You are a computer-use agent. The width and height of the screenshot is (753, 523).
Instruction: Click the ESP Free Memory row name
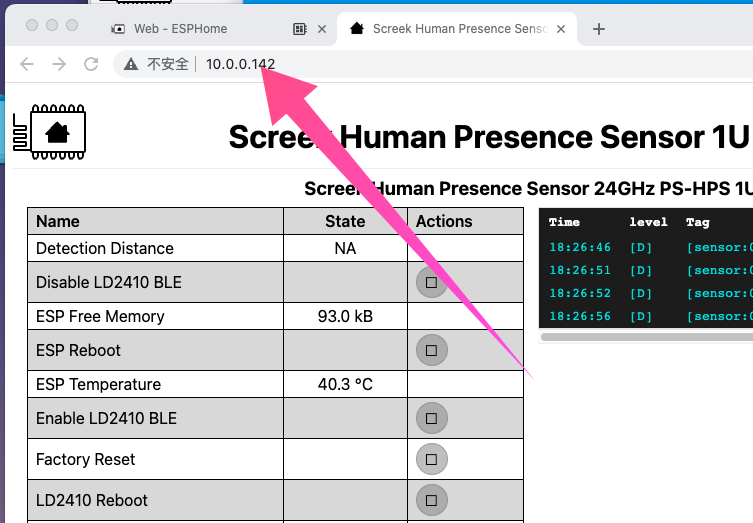100,316
